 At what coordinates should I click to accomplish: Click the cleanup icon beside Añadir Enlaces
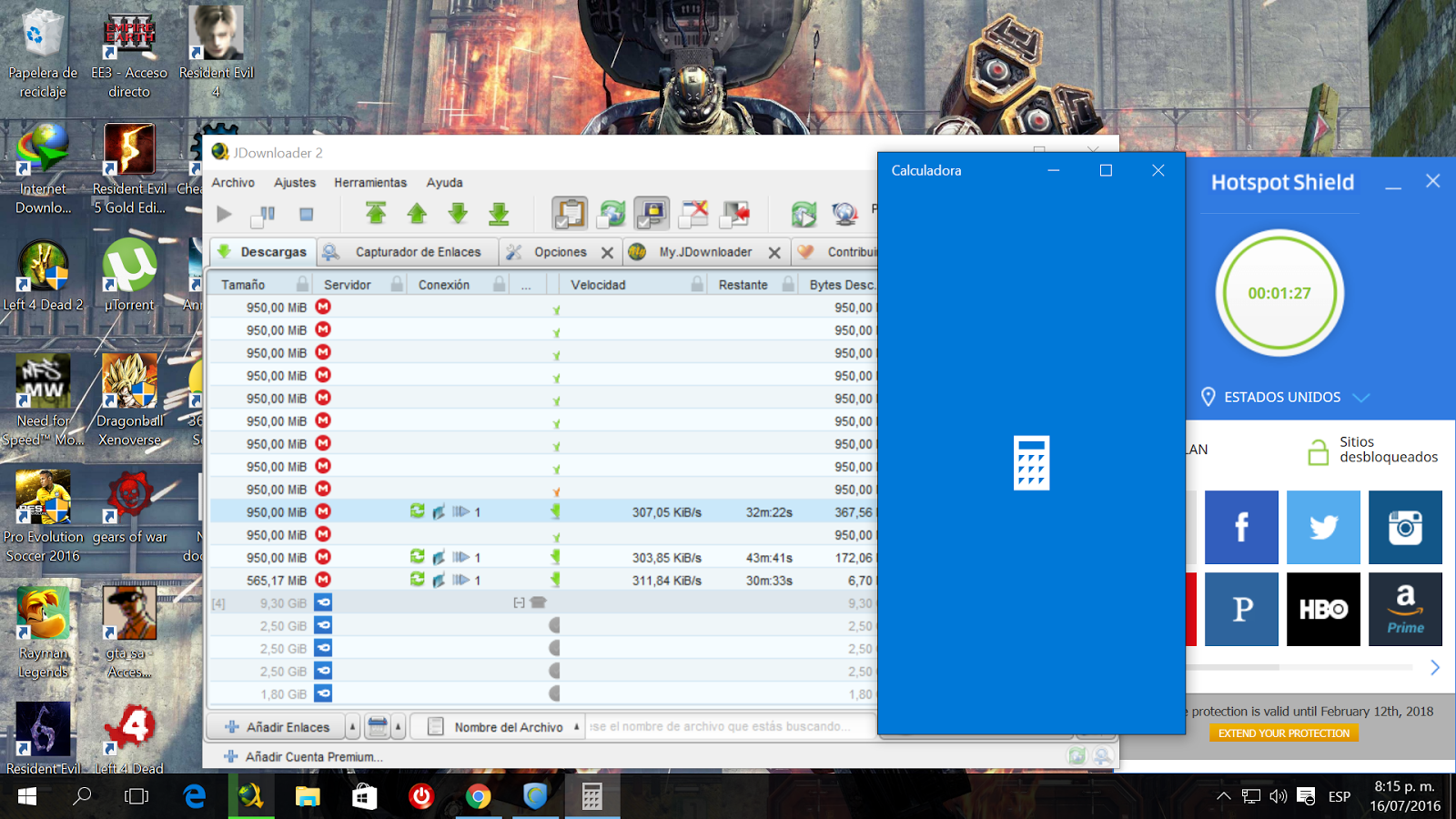[378, 727]
